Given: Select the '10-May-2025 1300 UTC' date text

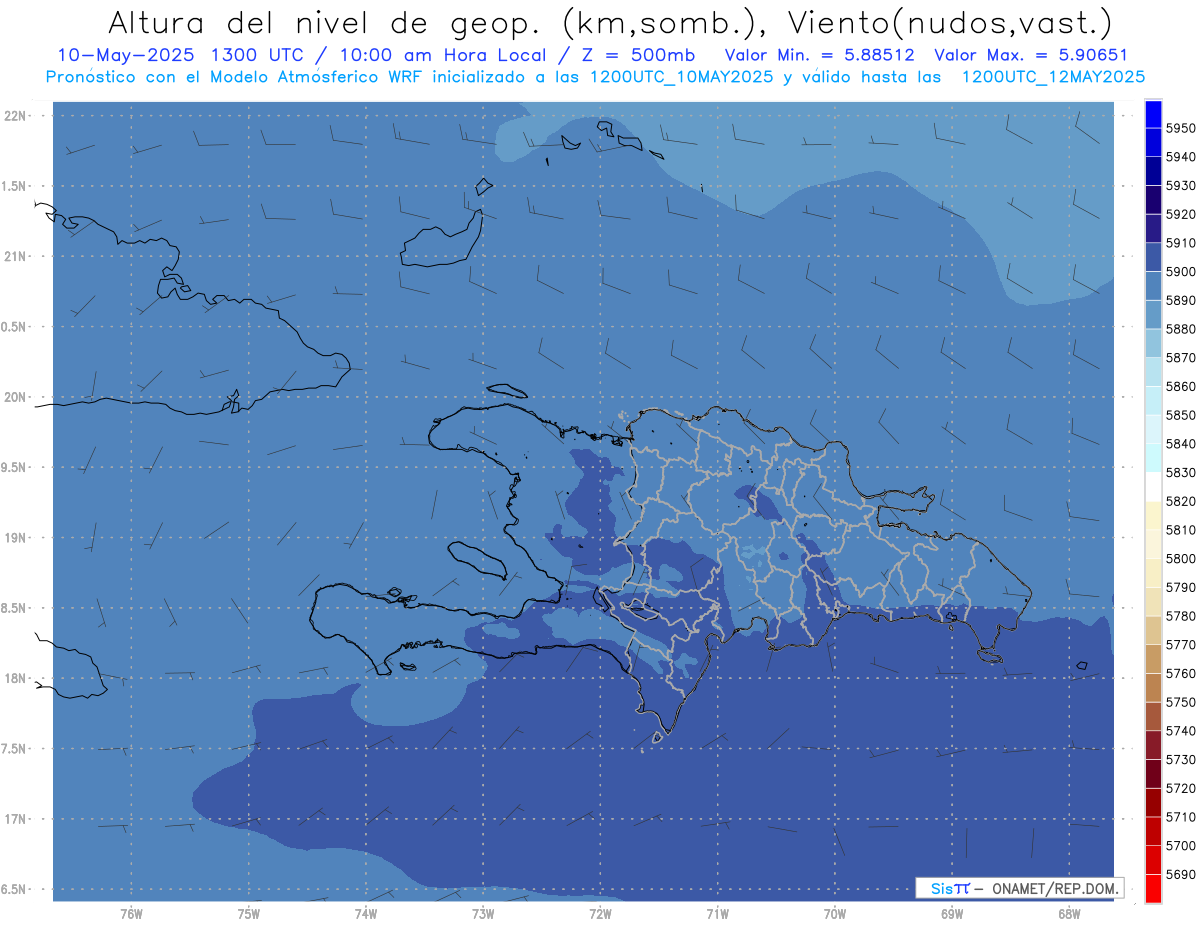Looking at the screenshot, I should [x=180, y=55].
